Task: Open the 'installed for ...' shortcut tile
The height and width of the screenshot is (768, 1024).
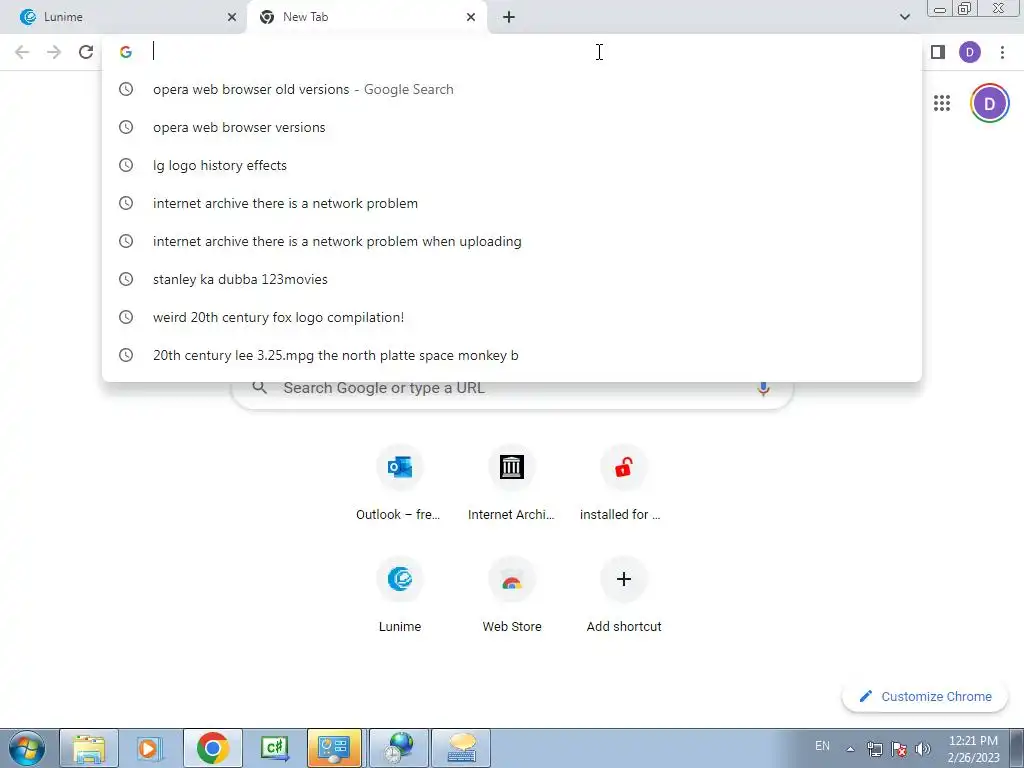Action: click(623, 483)
